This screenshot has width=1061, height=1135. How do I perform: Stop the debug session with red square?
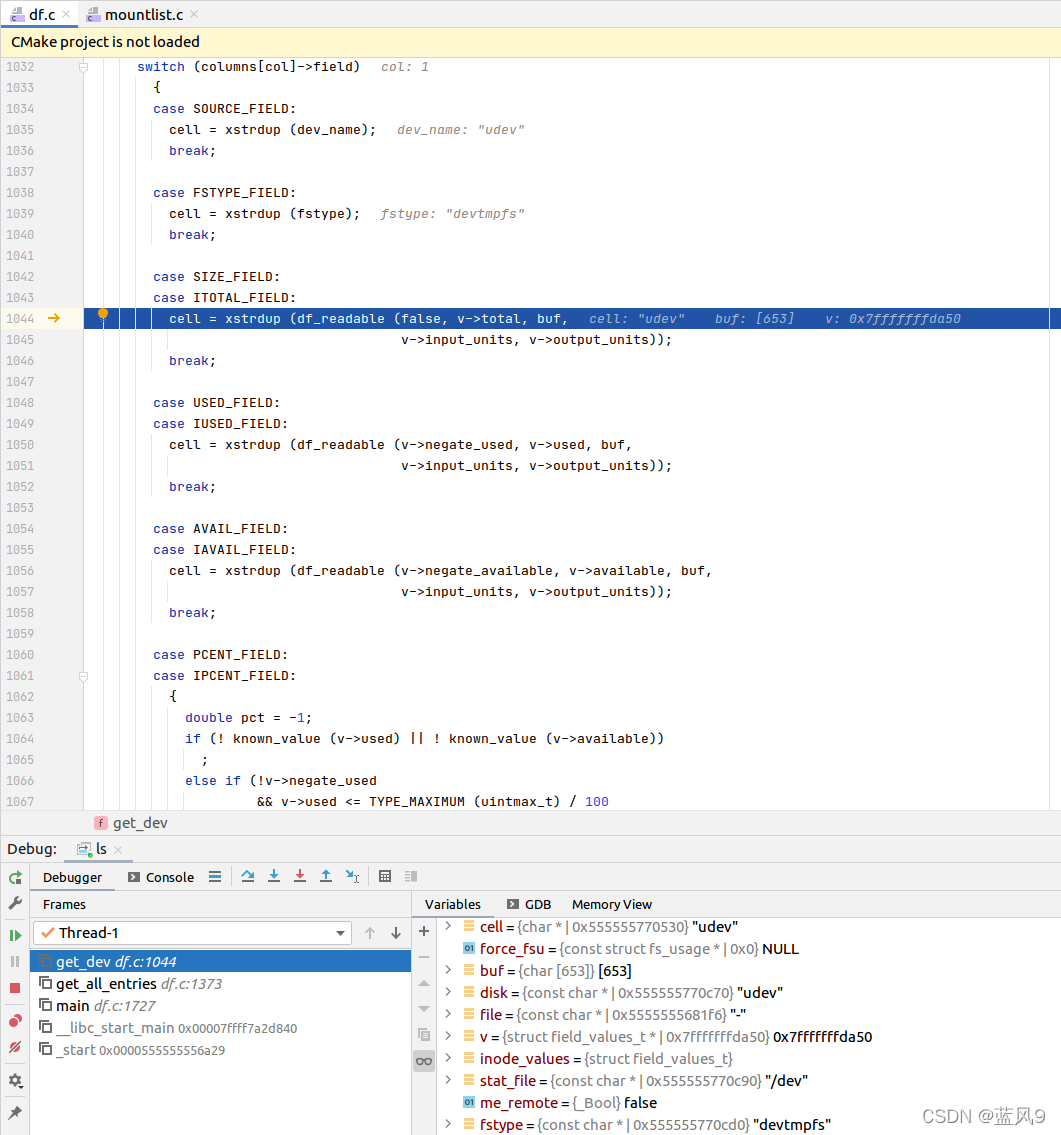click(15, 988)
